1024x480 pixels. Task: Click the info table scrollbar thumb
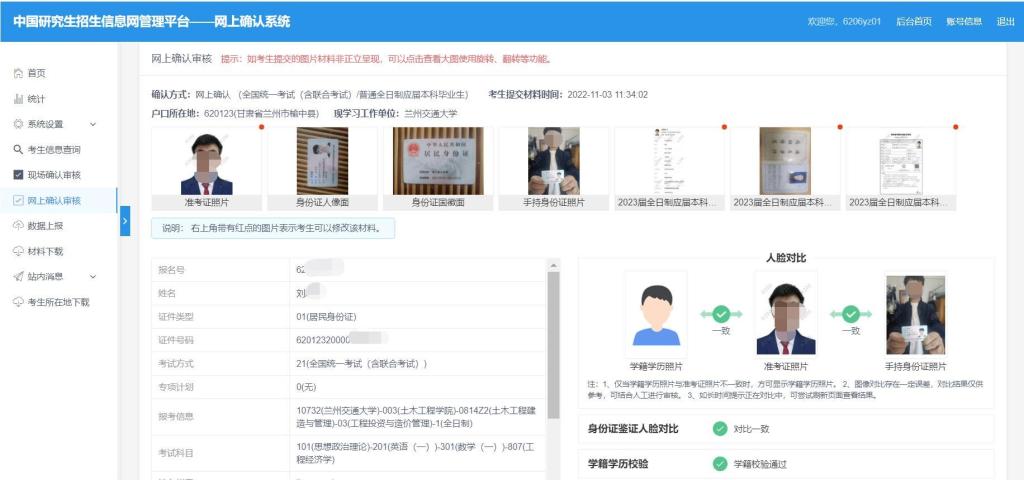(553, 344)
